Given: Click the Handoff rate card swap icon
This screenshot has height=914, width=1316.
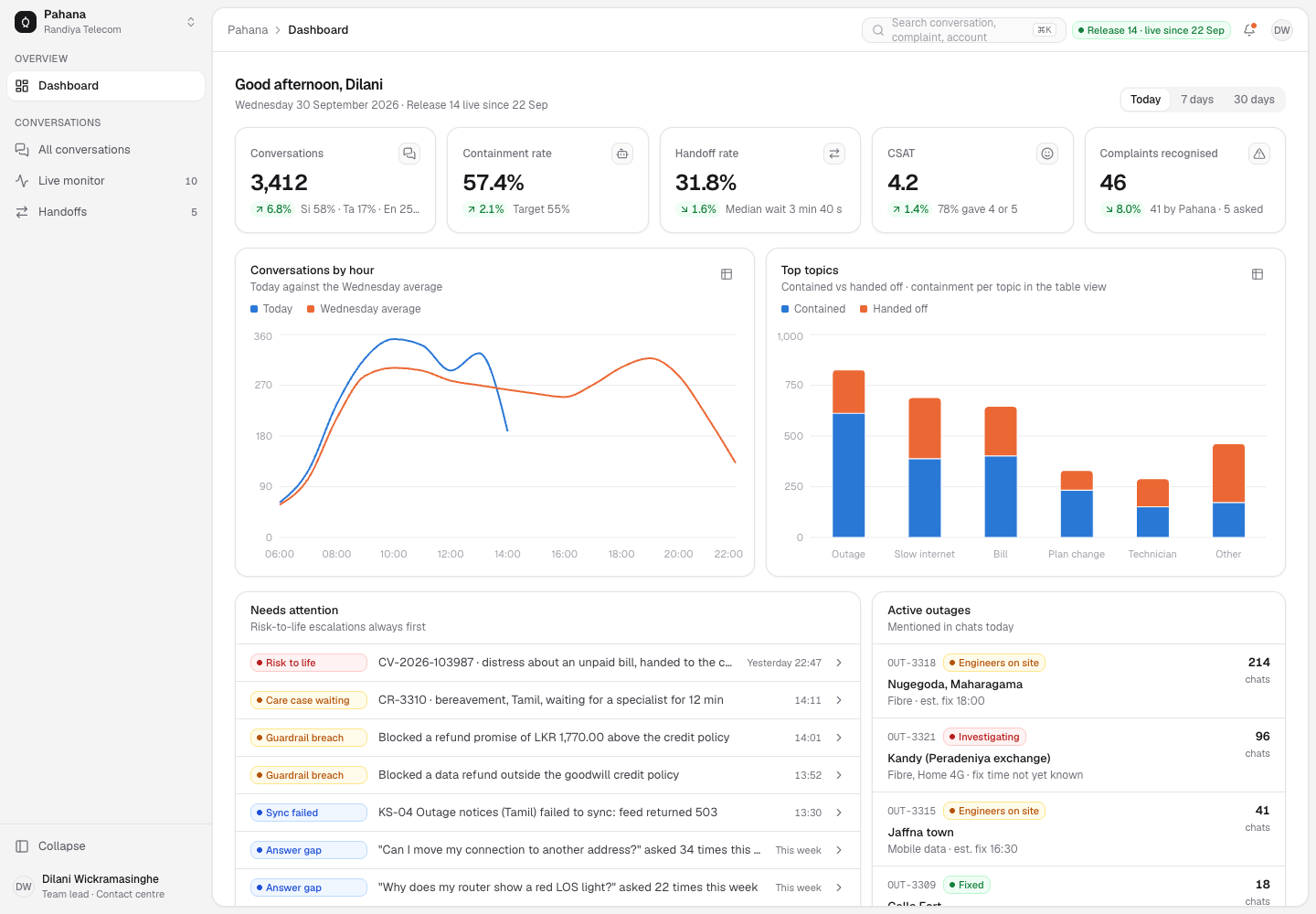Looking at the screenshot, I should pyautogui.click(x=834, y=154).
